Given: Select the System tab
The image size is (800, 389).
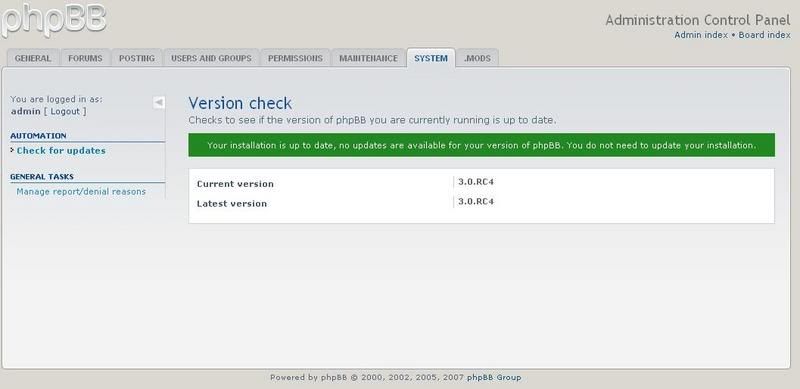Looking at the screenshot, I should pyautogui.click(x=431, y=58).
